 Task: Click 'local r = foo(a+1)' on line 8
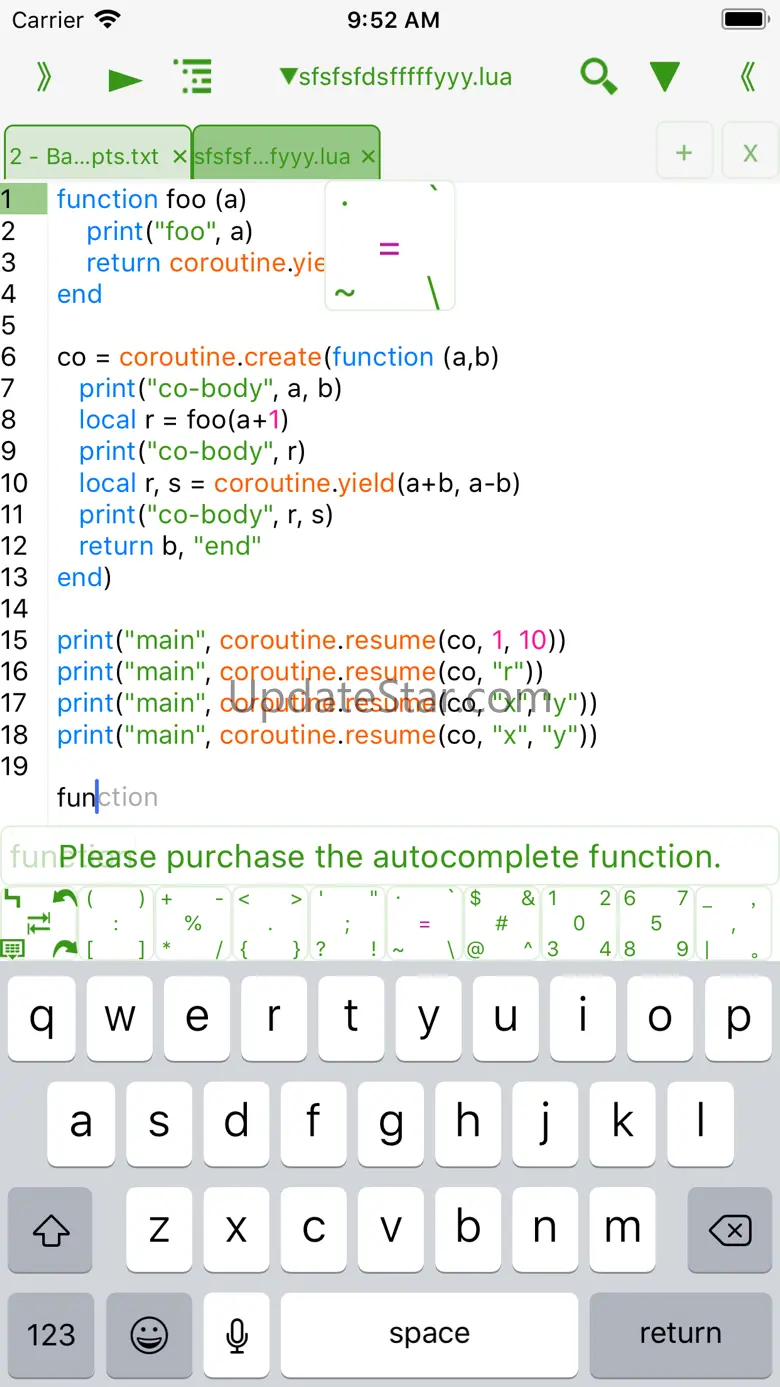coord(184,420)
